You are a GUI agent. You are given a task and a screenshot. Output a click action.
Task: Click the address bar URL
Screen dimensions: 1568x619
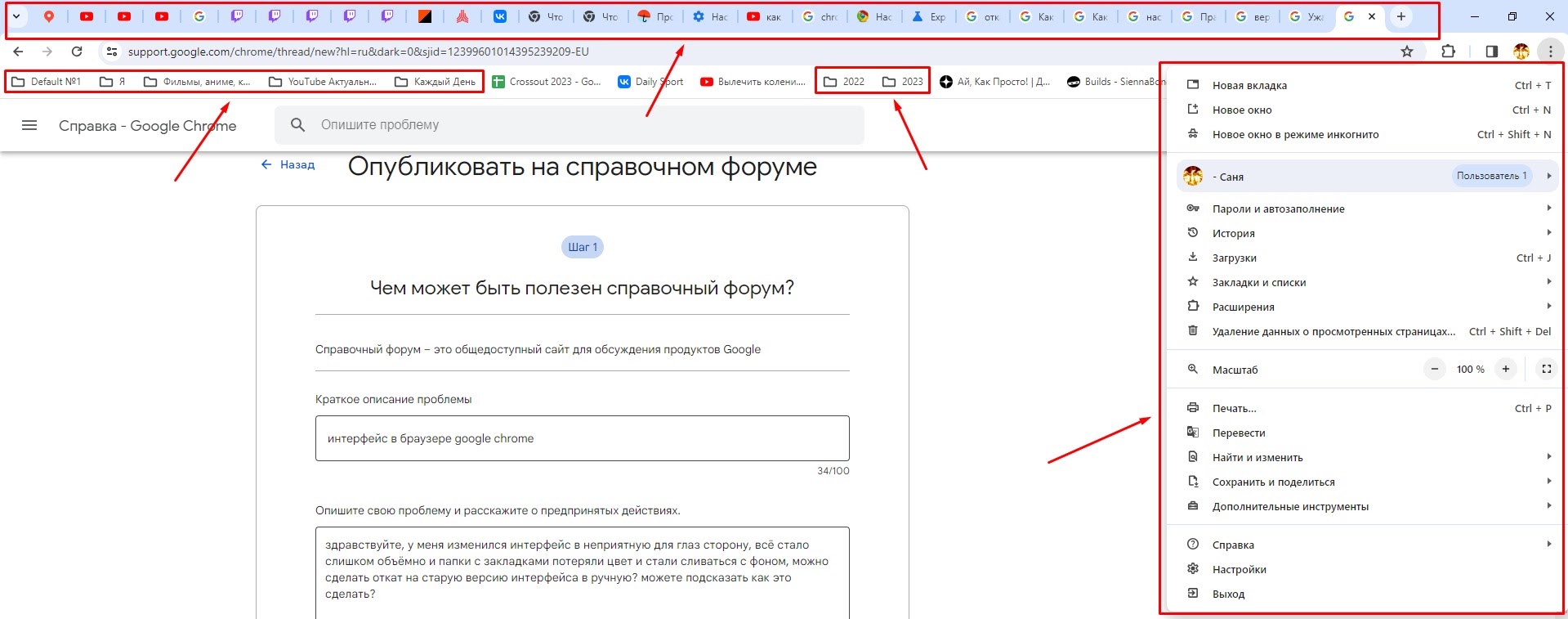(358, 52)
